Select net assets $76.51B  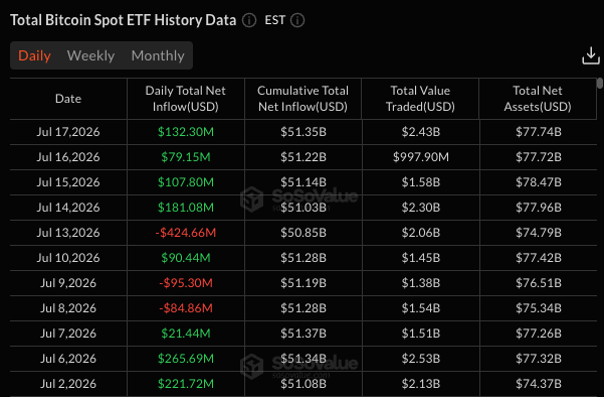click(x=538, y=283)
